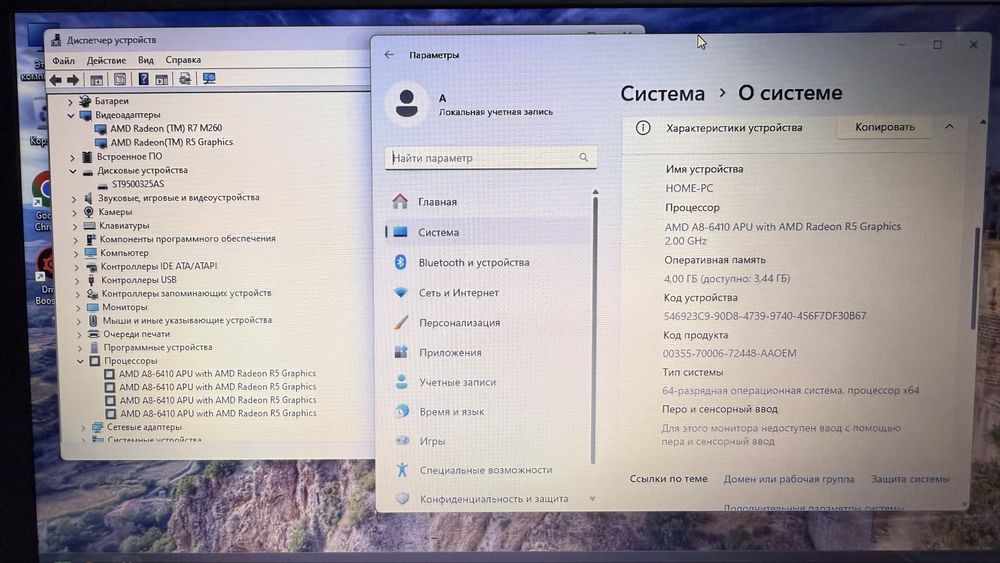This screenshot has width=1000, height=563.
Task: Click the Специальные возможности accessibility icon
Action: pyautogui.click(x=402, y=470)
